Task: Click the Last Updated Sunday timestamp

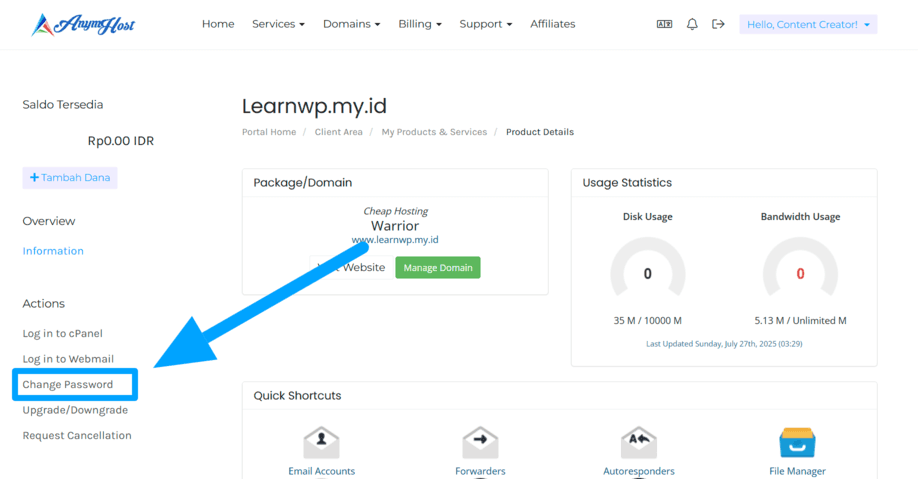Action: pyautogui.click(x=724, y=344)
